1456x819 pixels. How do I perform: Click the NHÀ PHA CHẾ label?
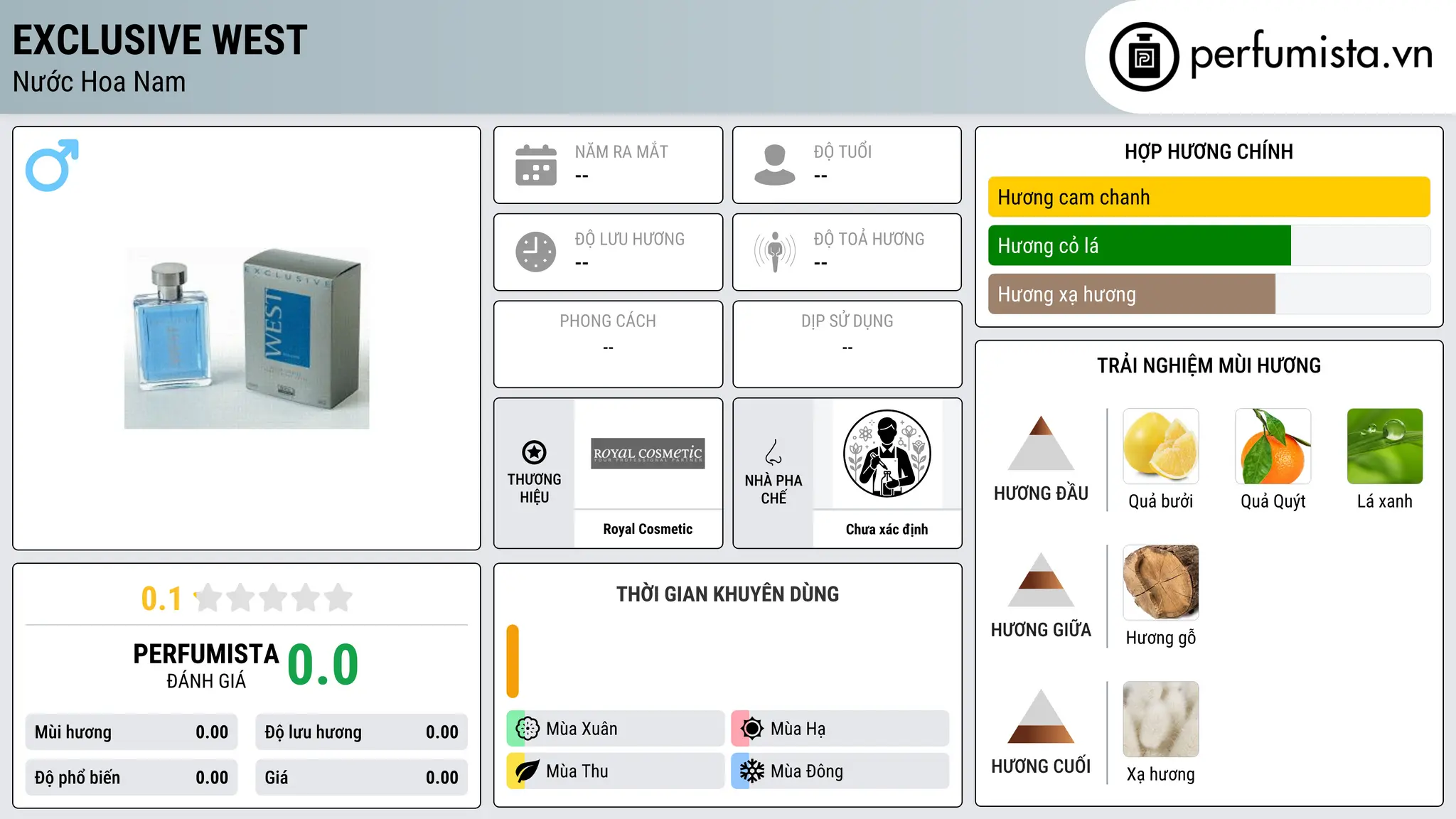(x=773, y=489)
